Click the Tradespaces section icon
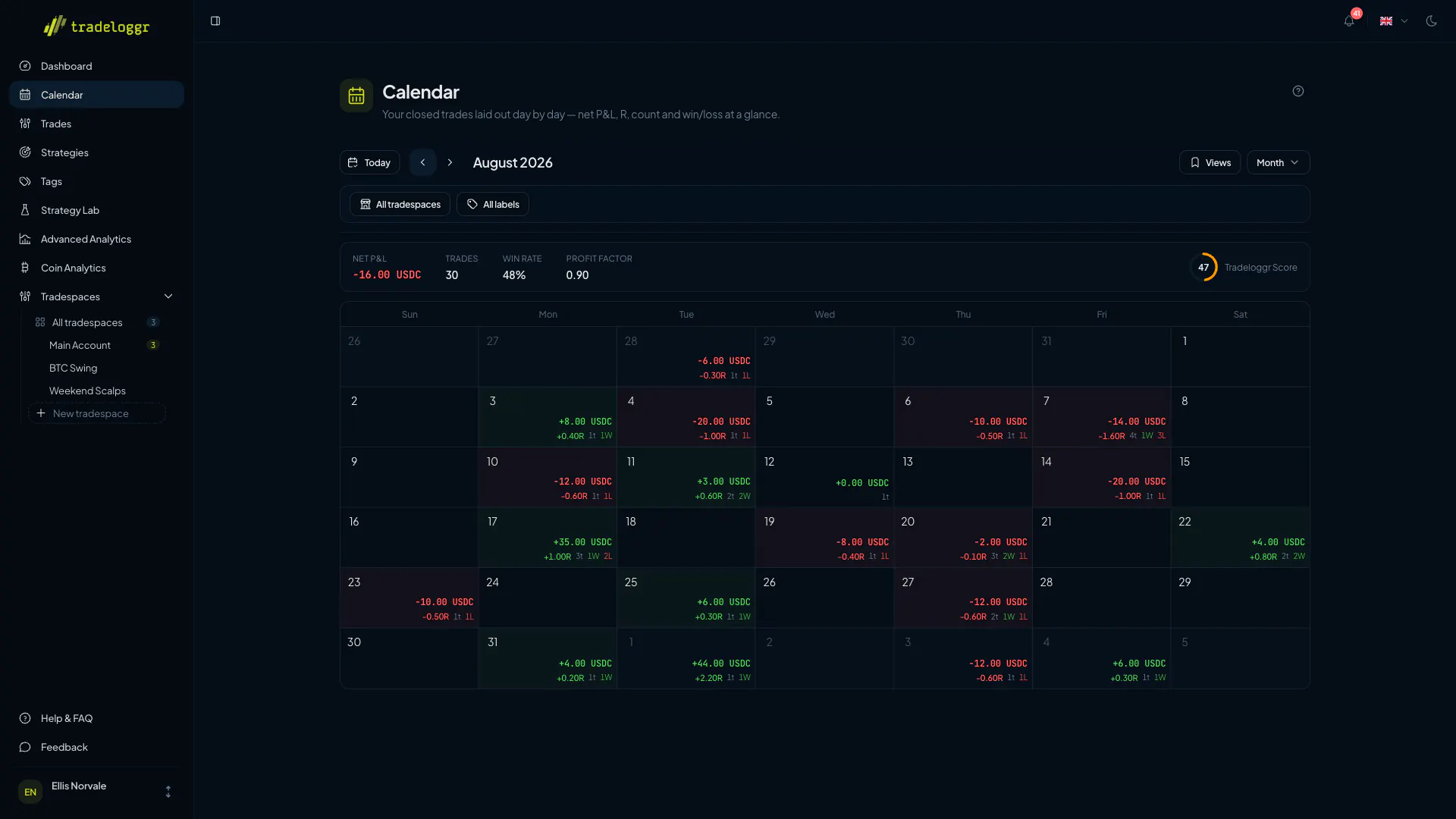 25,297
